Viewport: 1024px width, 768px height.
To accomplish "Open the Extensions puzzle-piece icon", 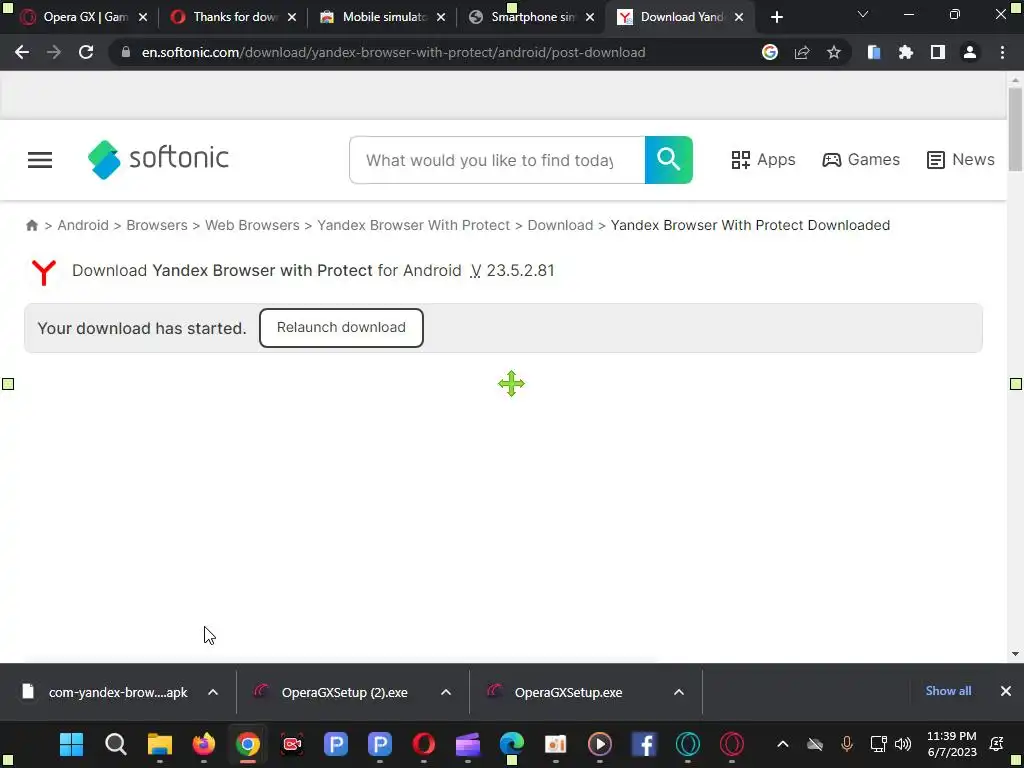I will 906,52.
